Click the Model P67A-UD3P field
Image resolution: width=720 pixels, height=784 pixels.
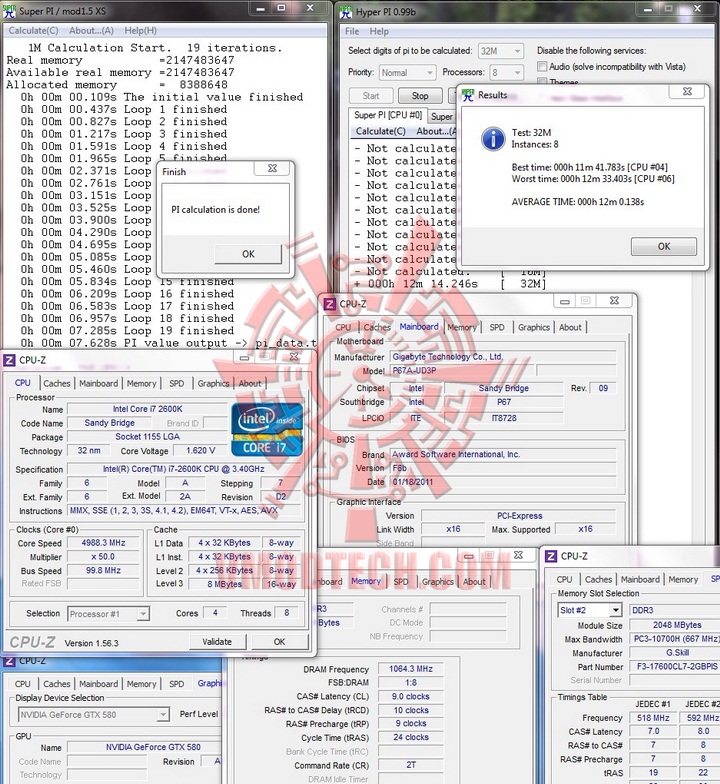click(462, 370)
